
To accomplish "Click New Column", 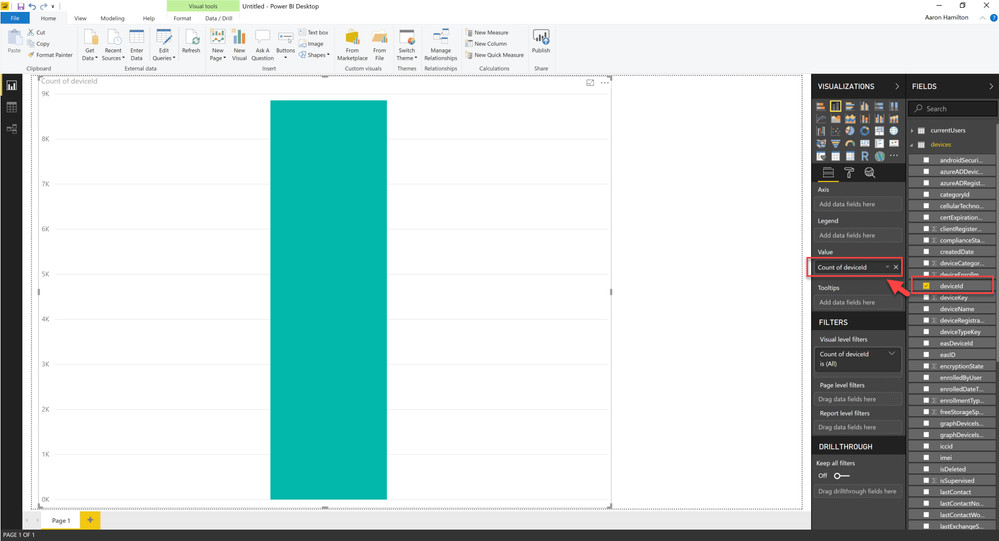I will coord(486,44).
